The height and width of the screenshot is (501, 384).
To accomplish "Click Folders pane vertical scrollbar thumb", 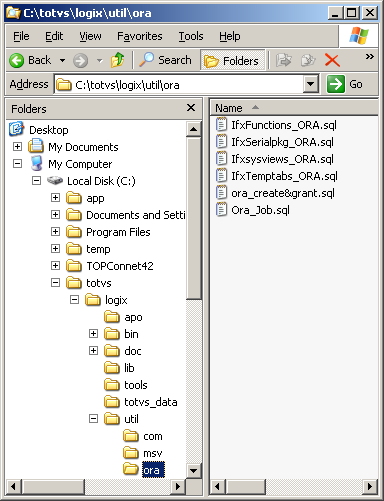I will pos(193,218).
